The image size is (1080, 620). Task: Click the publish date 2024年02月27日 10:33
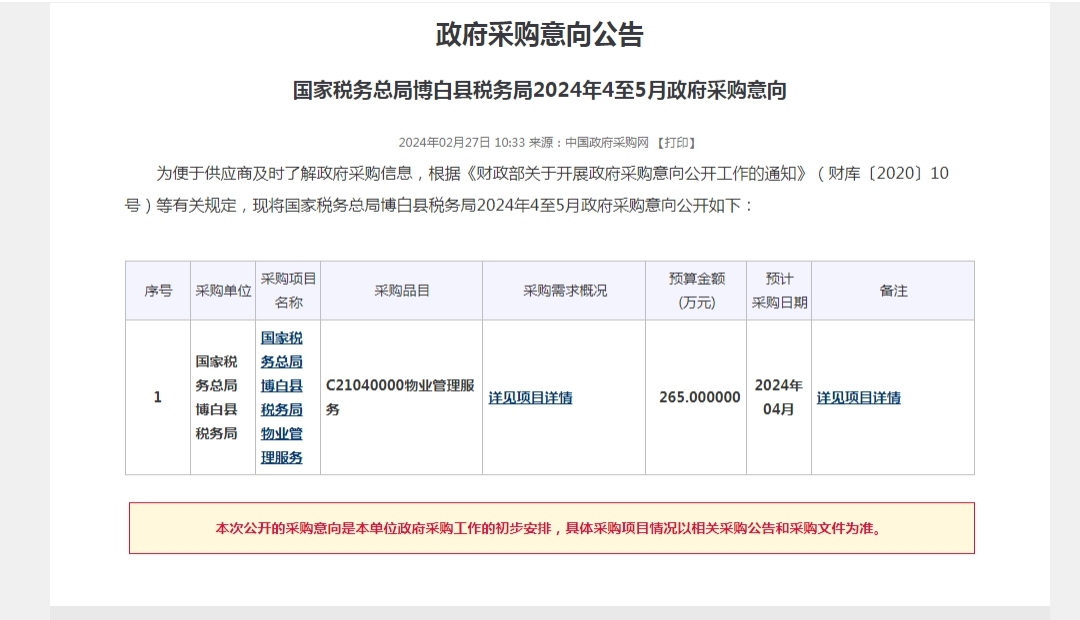point(461,143)
